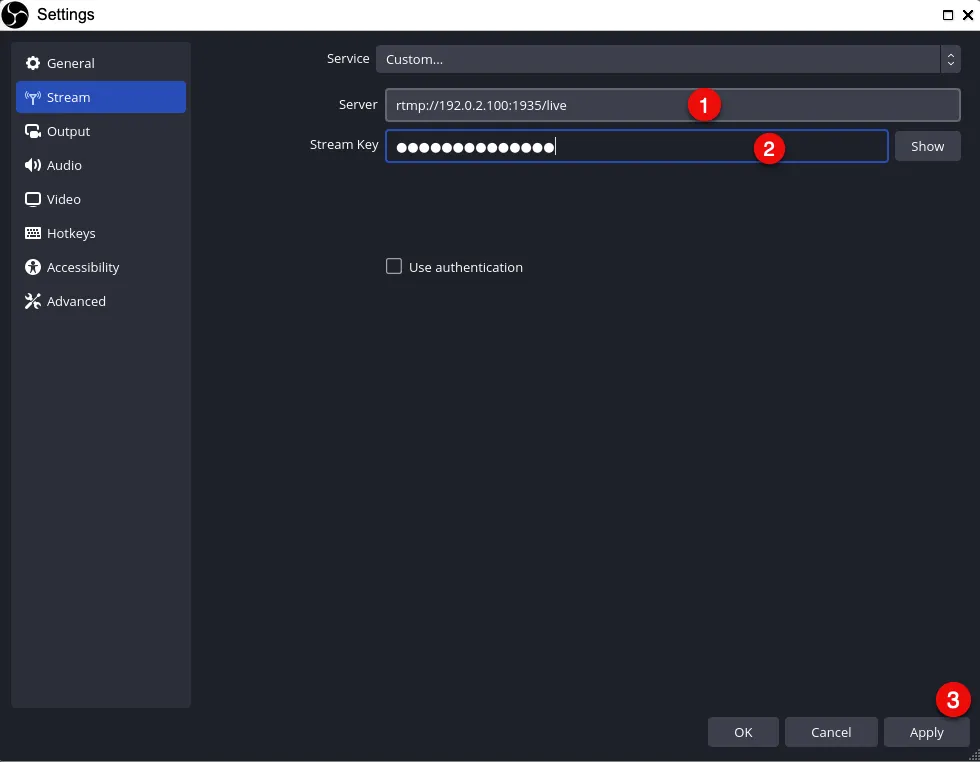Click the Advanced tools icon
Image resolution: width=980 pixels, height=762 pixels.
click(32, 301)
